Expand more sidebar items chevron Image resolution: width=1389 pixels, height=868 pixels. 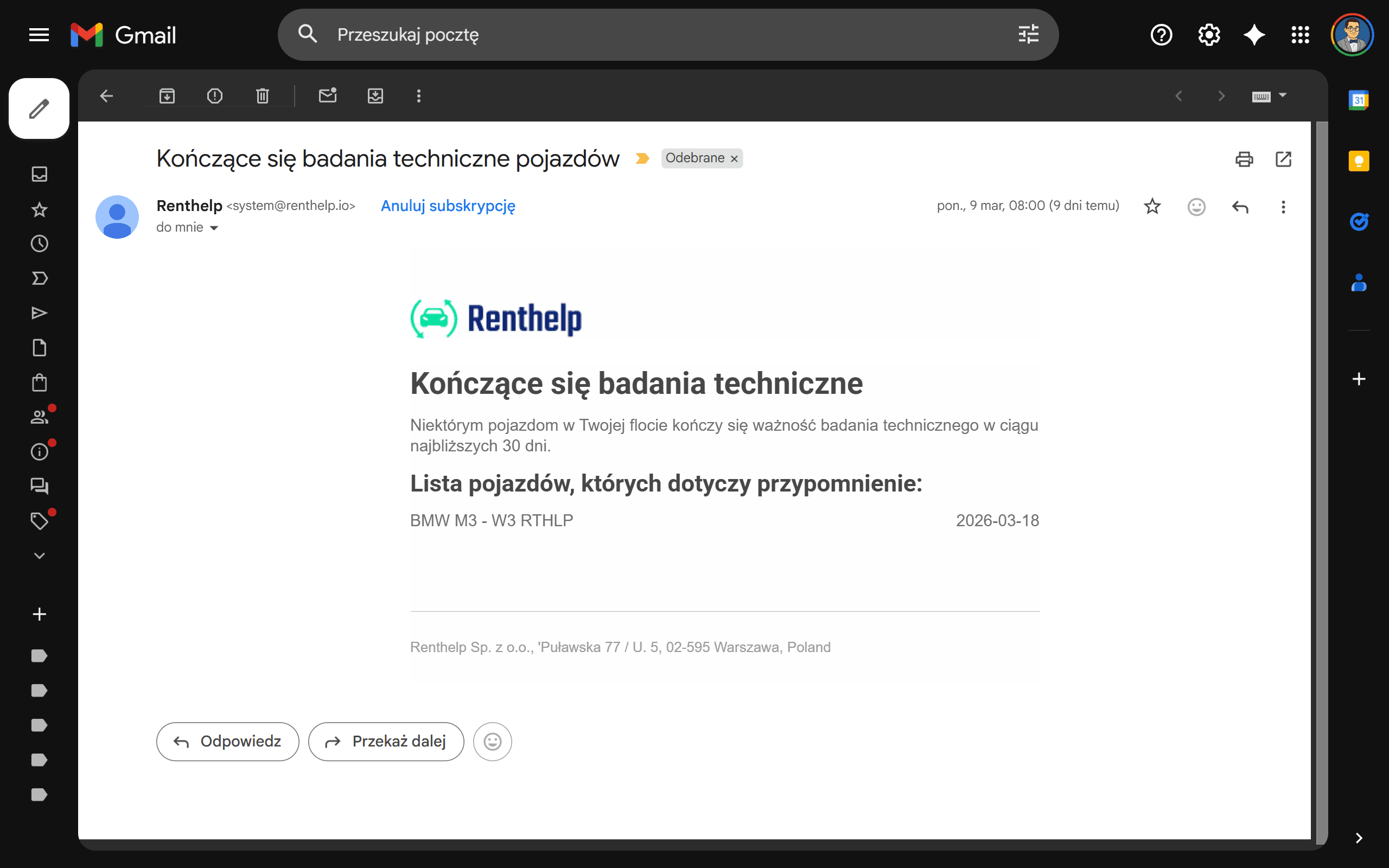39,556
